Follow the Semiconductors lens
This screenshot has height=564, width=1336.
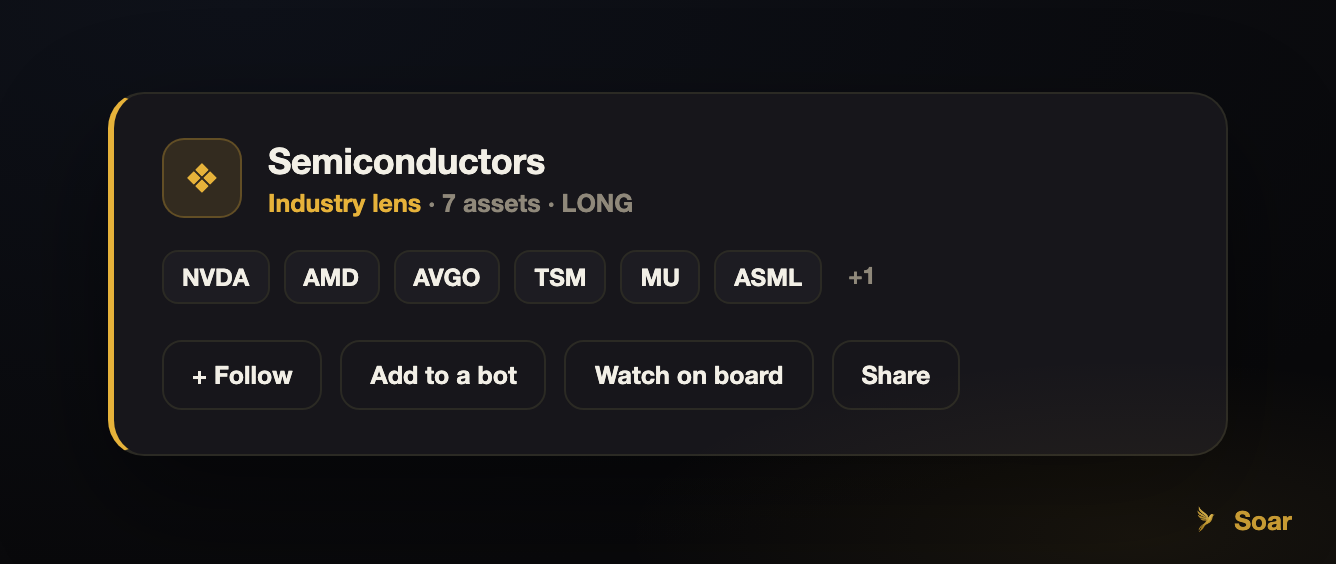click(242, 375)
